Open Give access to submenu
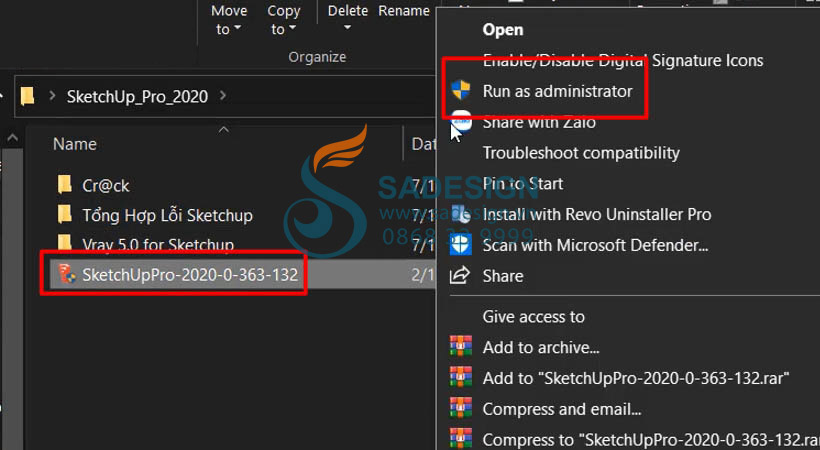The width and height of the screenshot is (820, 450). coord(533,317)
